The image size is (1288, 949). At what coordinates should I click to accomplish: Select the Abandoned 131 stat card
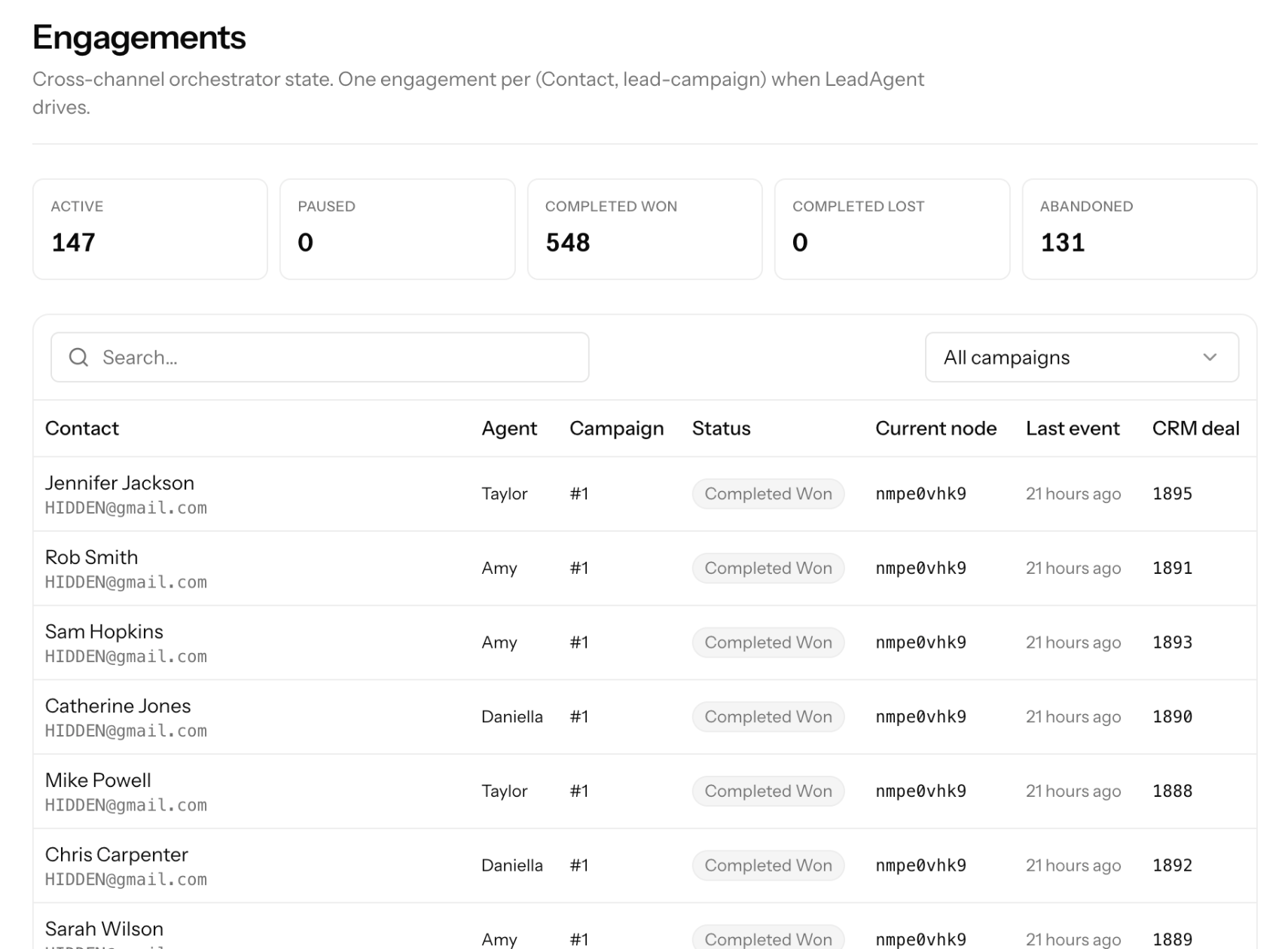[x=1140, y=229]
